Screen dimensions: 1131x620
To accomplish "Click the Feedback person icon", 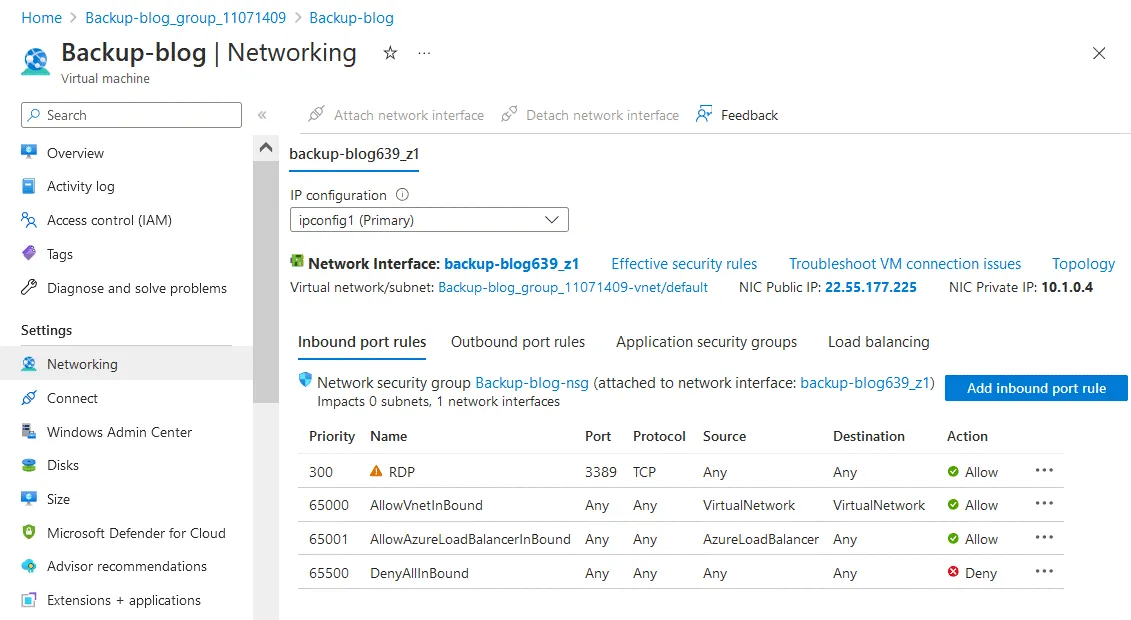I will click(x=704, y=114).
